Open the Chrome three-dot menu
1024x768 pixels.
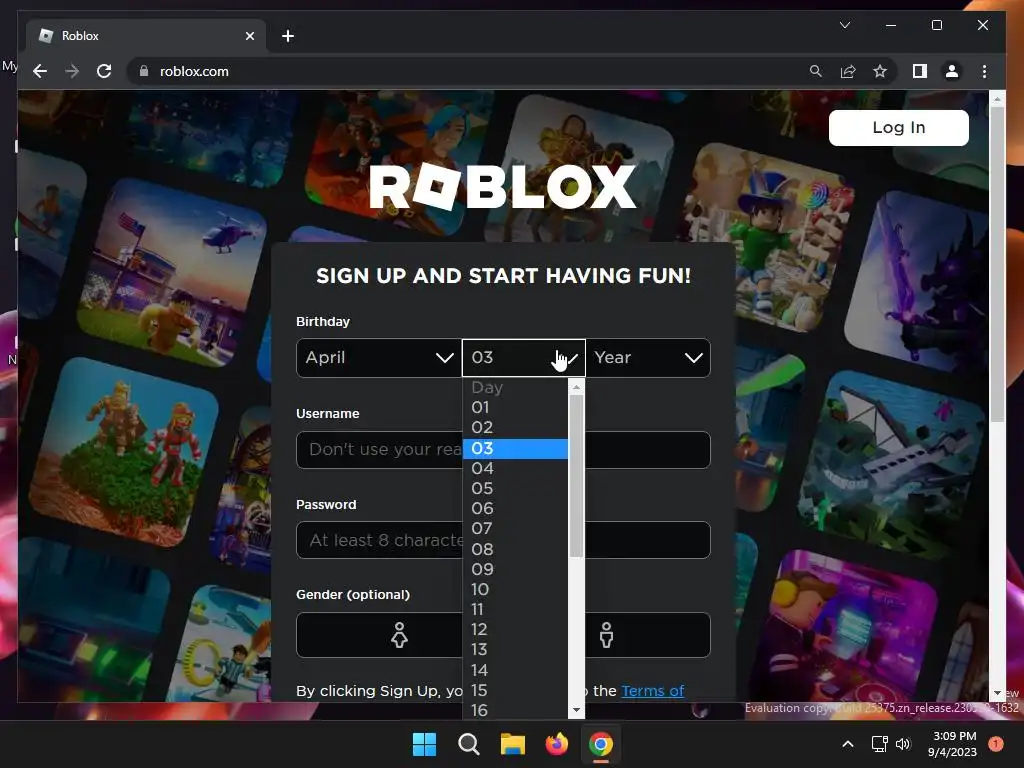point(984,71)
